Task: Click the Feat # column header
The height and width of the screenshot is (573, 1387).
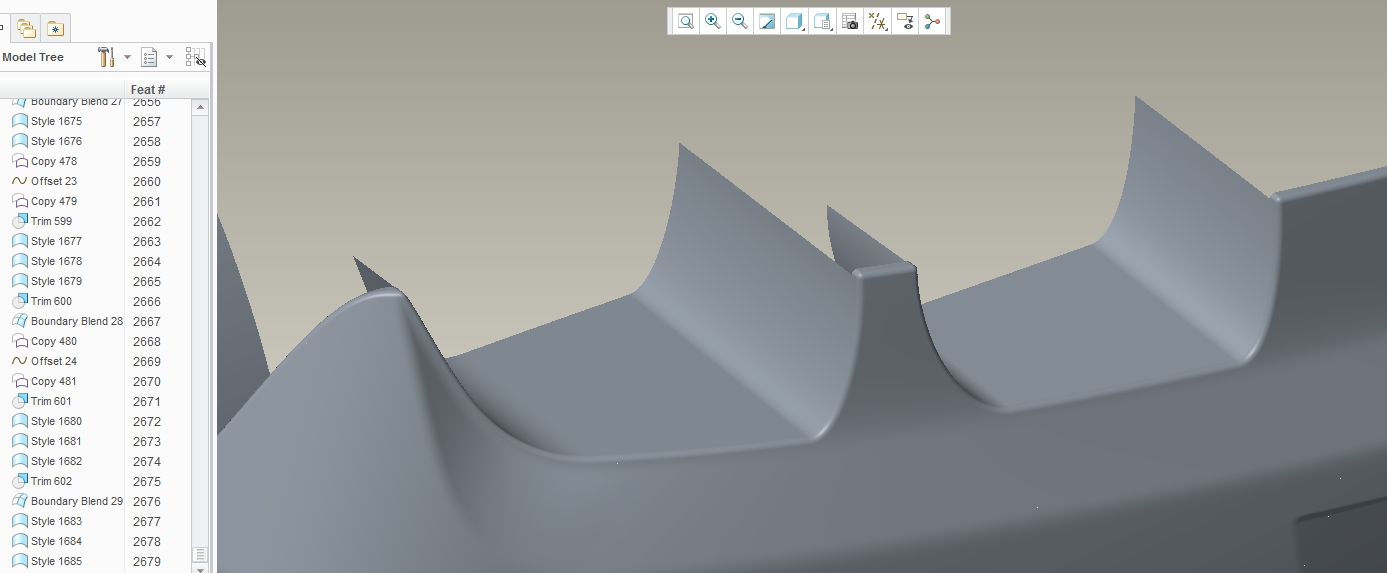Action: coord(148,90)
